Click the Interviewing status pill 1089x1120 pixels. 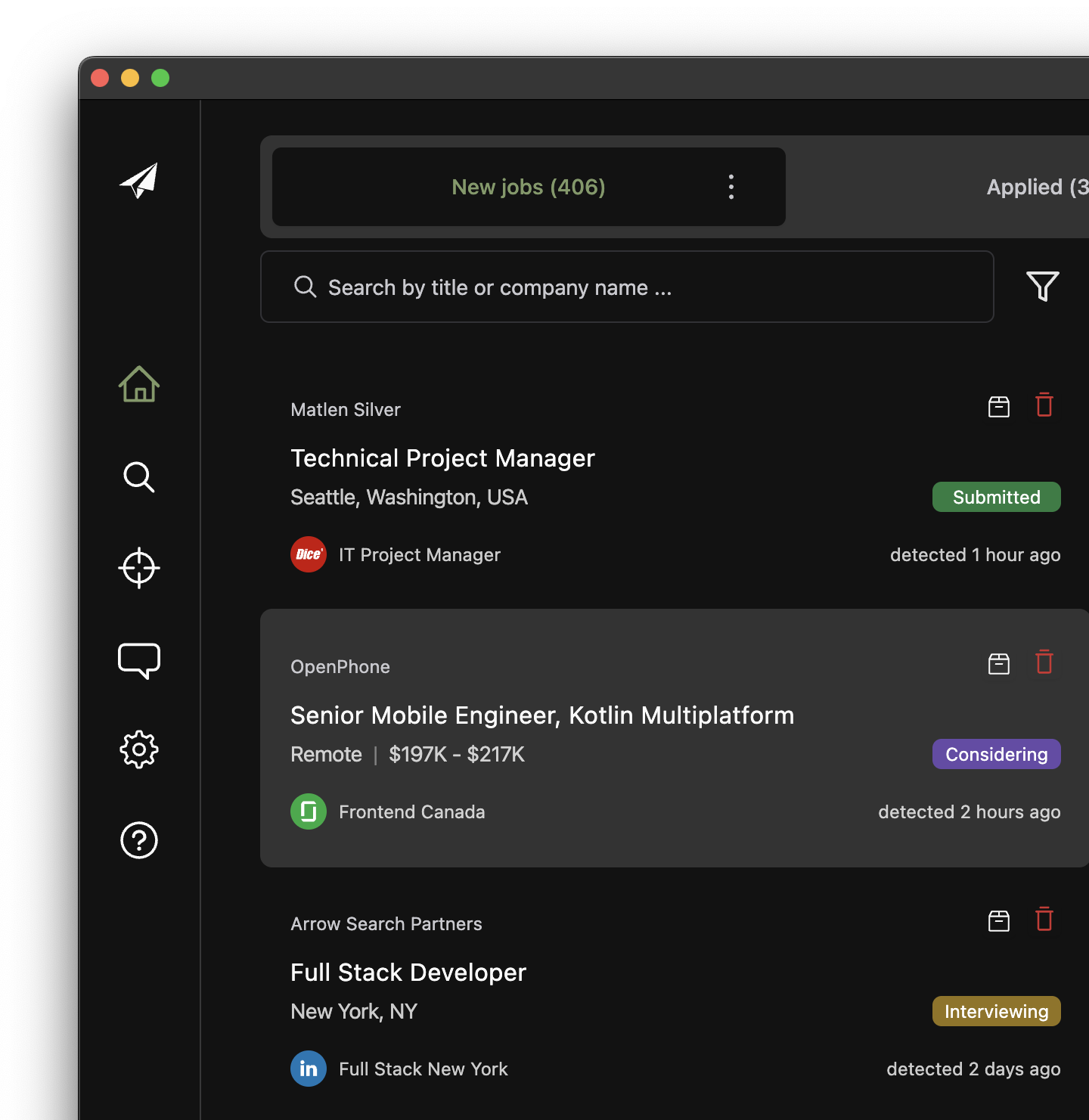[x=996, y=1011]
